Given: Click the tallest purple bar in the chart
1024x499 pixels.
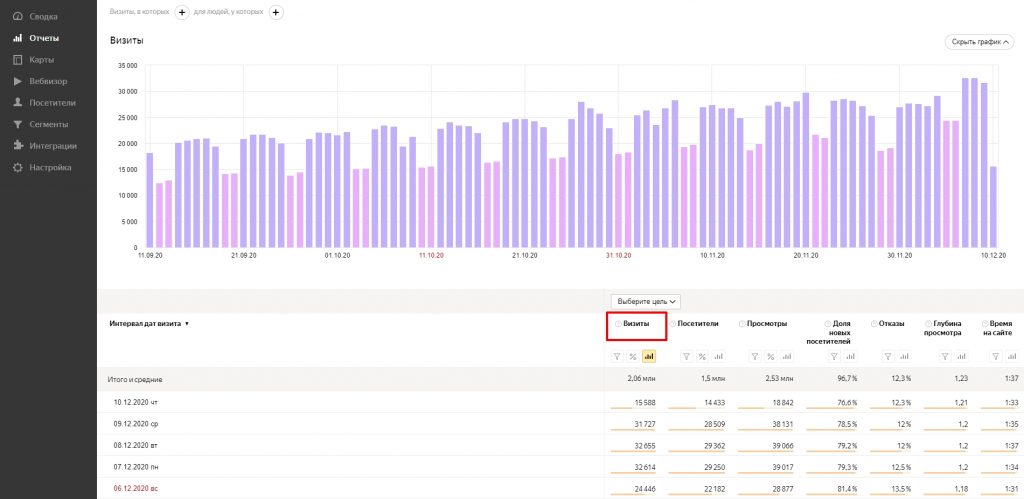Looking at the screenshot, I should click(965, 162).
